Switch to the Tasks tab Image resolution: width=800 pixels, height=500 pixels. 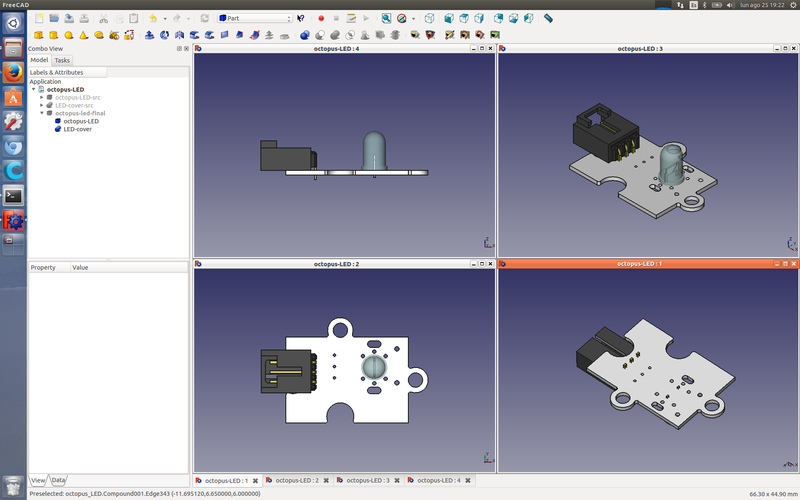[62, 60]
